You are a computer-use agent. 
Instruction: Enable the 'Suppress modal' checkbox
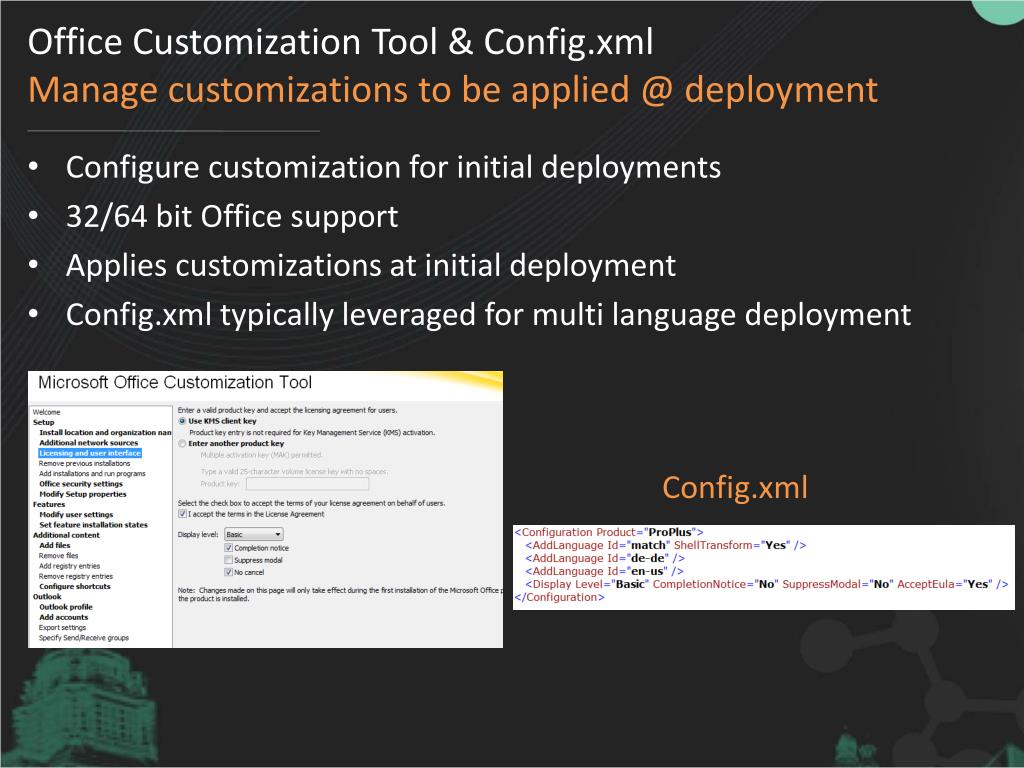[229, 560]
